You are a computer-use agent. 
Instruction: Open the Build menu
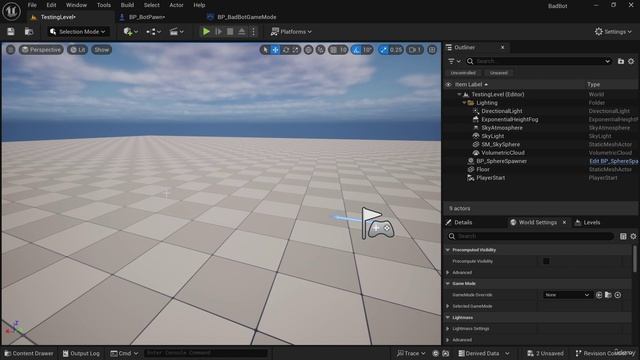[x=127, y=5]
